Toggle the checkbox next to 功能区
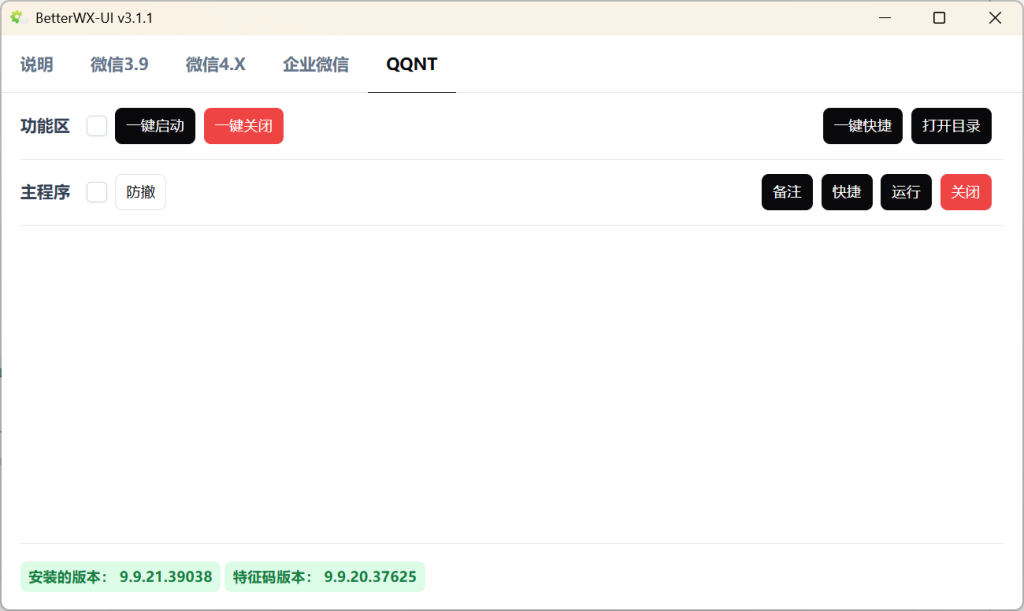 pos(96,126)
